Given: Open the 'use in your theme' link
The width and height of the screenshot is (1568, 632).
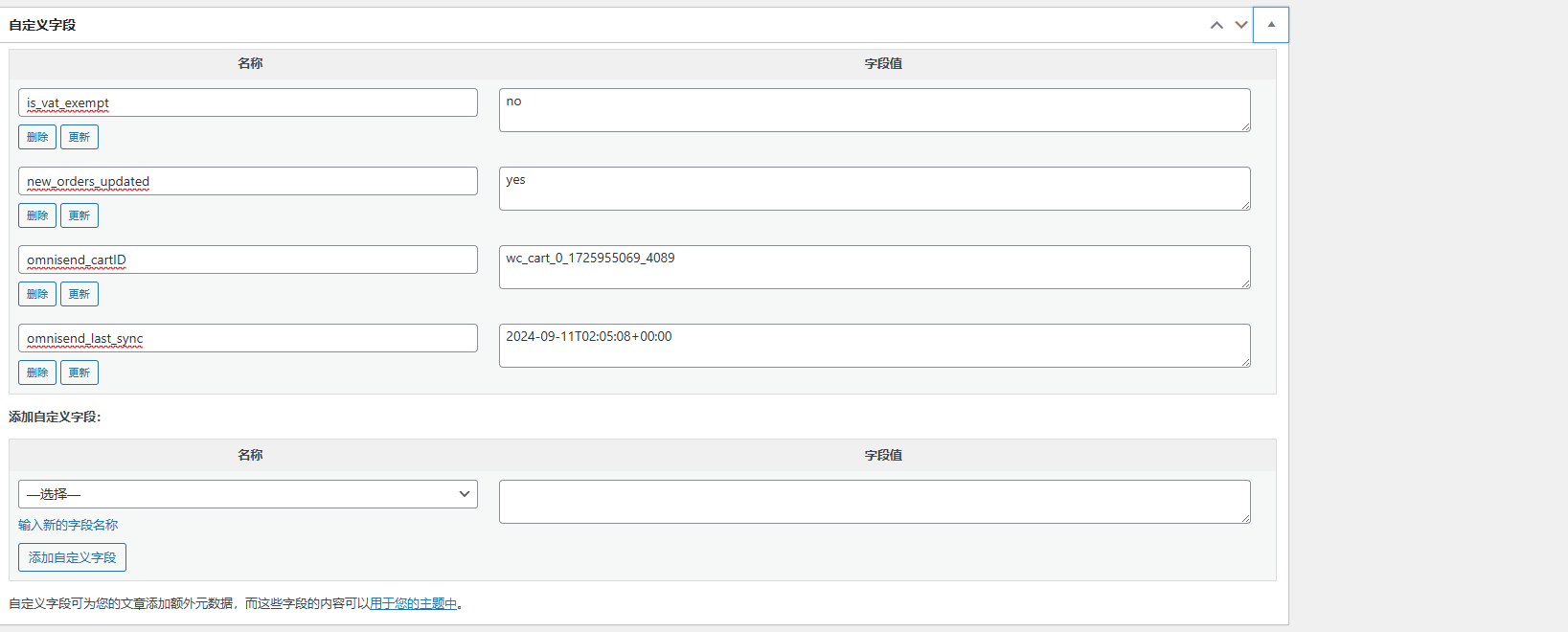Looking at the screenshot, I should click(413, 603).
